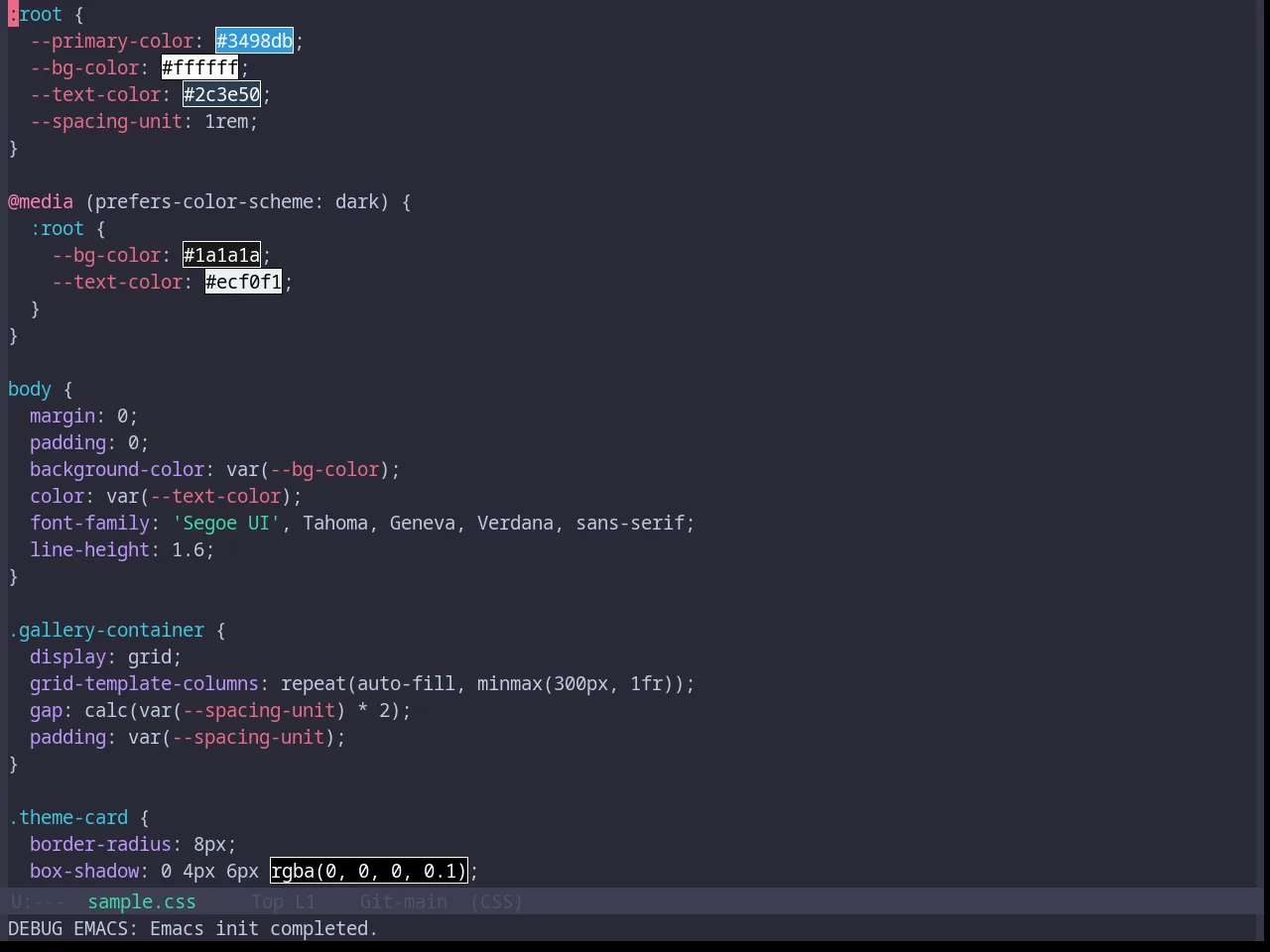Click the Tahoma font name
Image resolution: width=1270 pixels, height=952 pixels.
click(x=335, y=523)
